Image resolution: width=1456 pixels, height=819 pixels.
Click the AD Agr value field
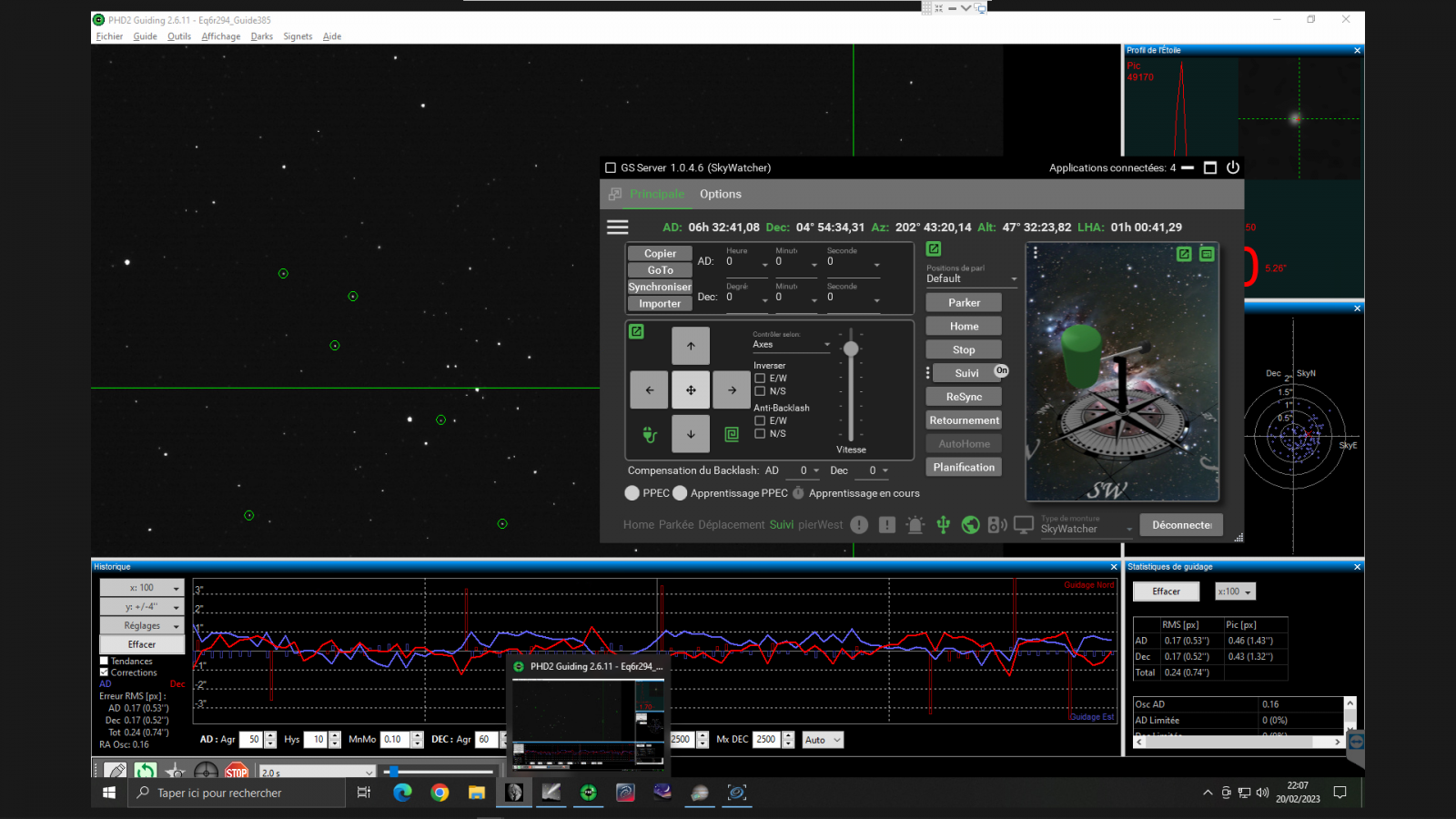pos(253,740)
